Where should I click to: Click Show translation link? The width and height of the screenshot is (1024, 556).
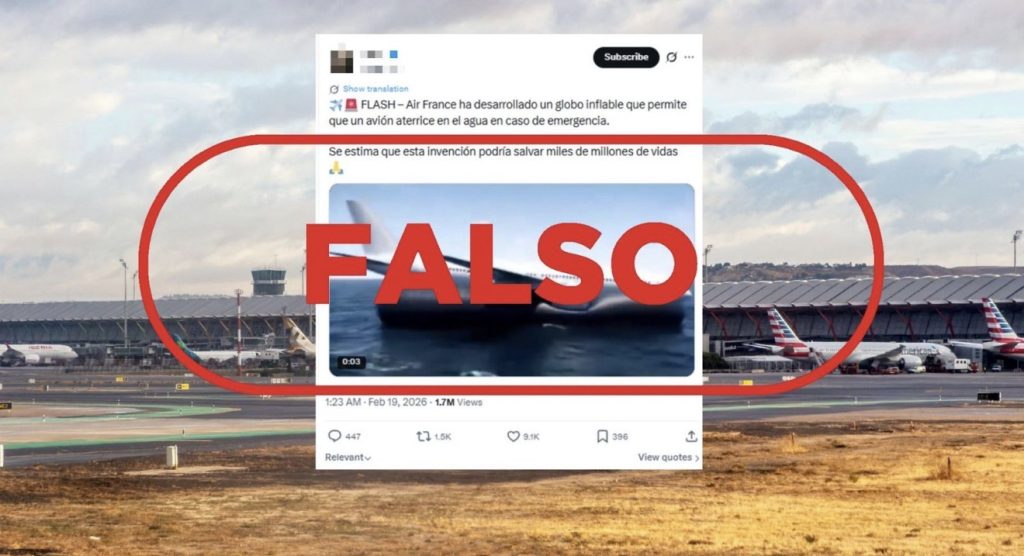click(376, 89)
